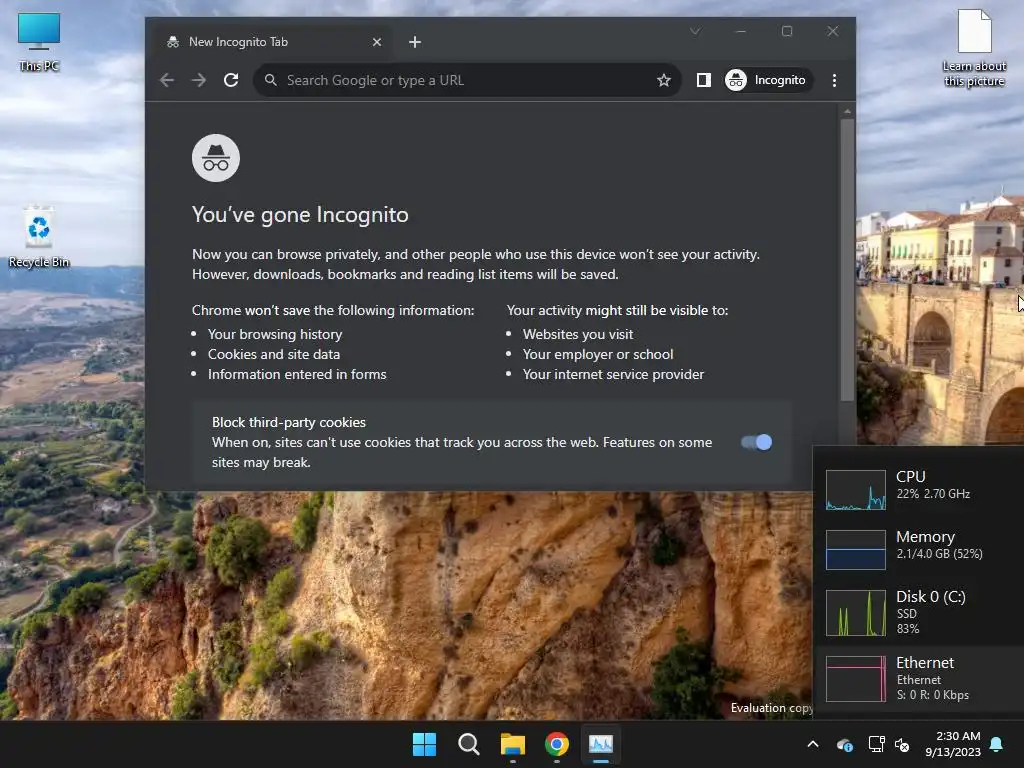Reload the Incognito page
1024x768 pixels.
coord(231,80)
